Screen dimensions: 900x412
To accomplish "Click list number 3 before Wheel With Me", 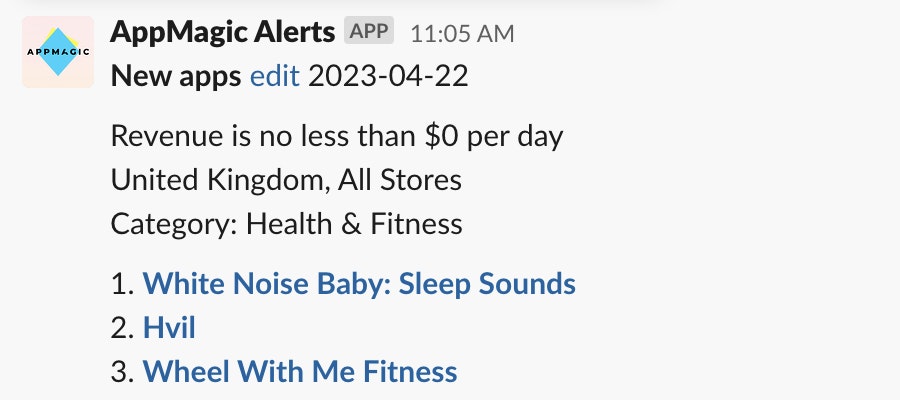I will 122,371.
